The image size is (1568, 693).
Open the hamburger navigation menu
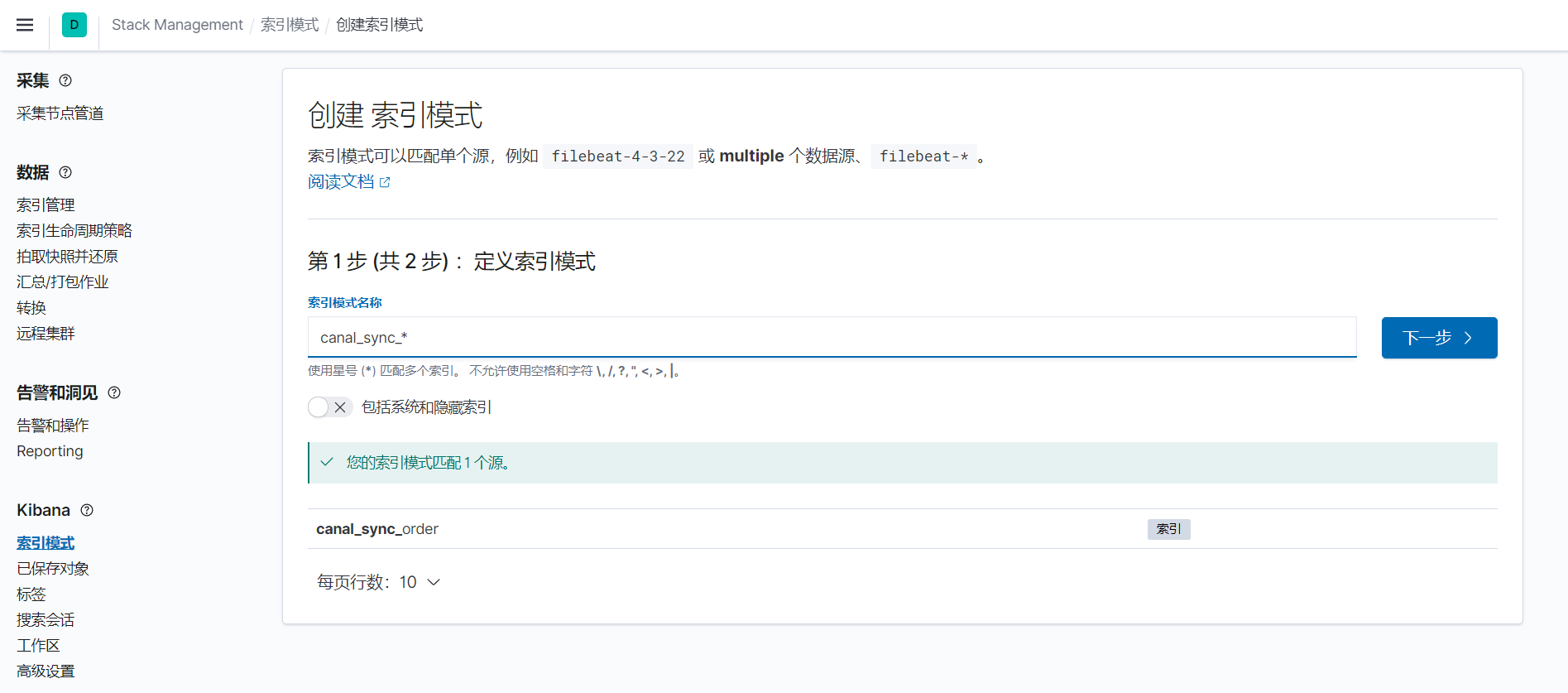pyautogui.click(x=25, y=25)
